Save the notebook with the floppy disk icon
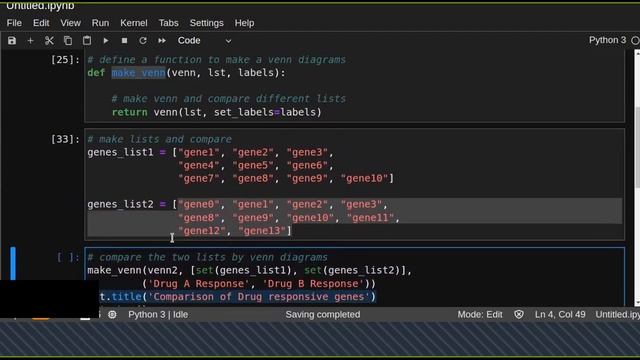 (x=12, y=40)
